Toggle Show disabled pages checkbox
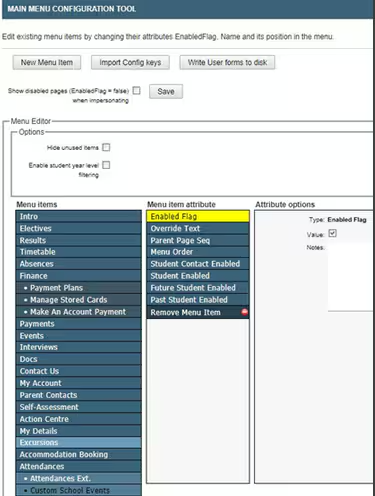The height and width of the screenshot is (496, 375). click(137, 90)
